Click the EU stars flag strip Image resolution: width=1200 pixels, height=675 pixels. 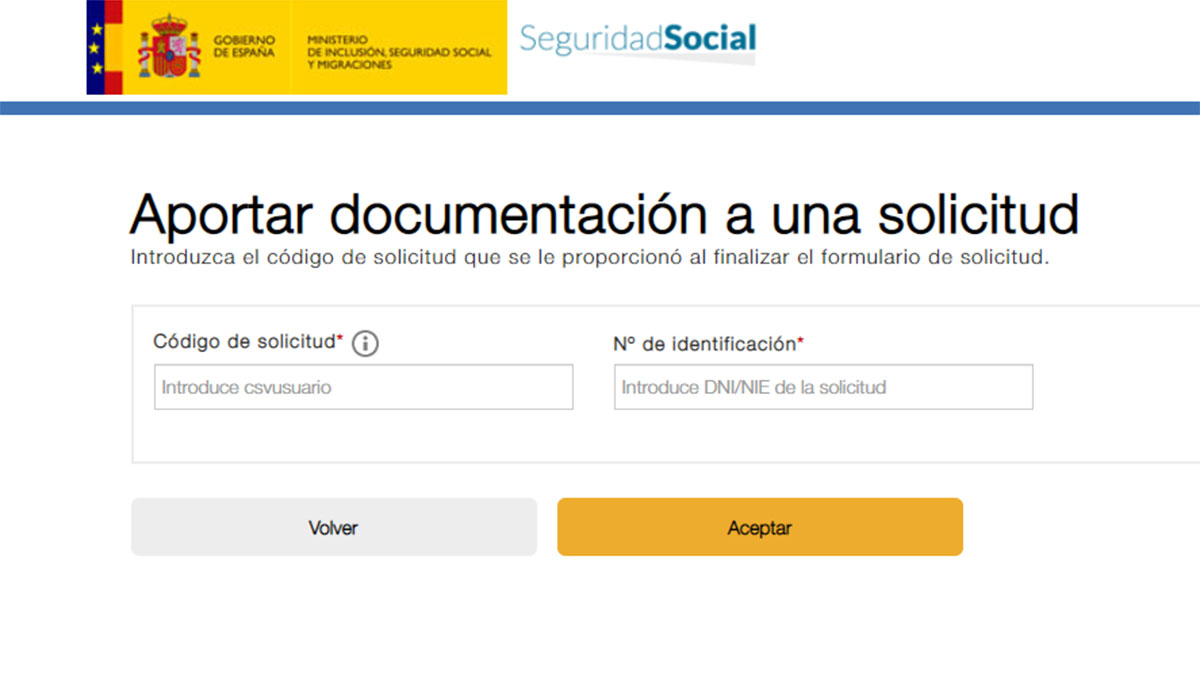pyautogui.click(x=95, y=47)
